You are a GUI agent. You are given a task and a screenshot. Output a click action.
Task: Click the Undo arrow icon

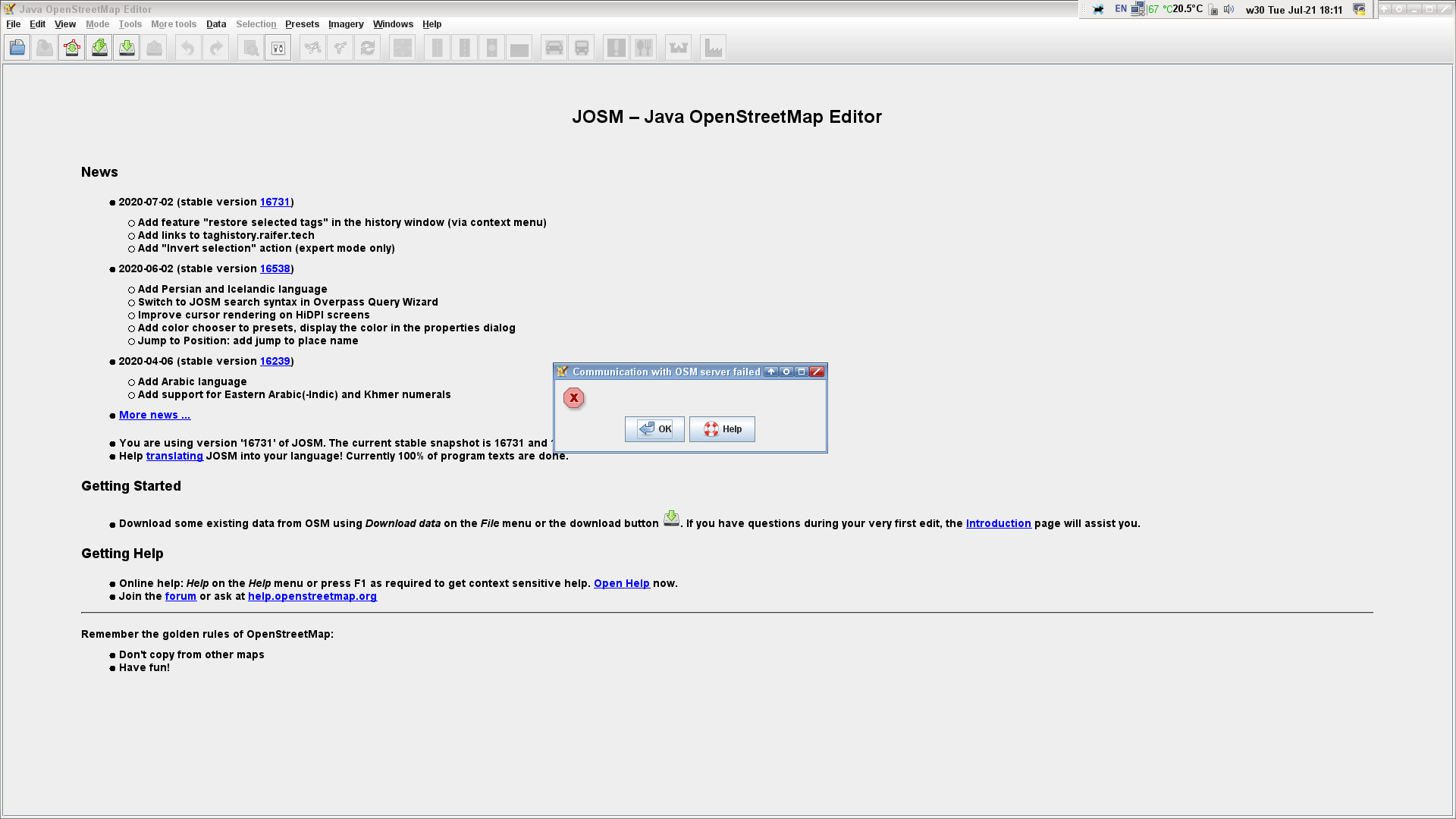click(188, 48)
